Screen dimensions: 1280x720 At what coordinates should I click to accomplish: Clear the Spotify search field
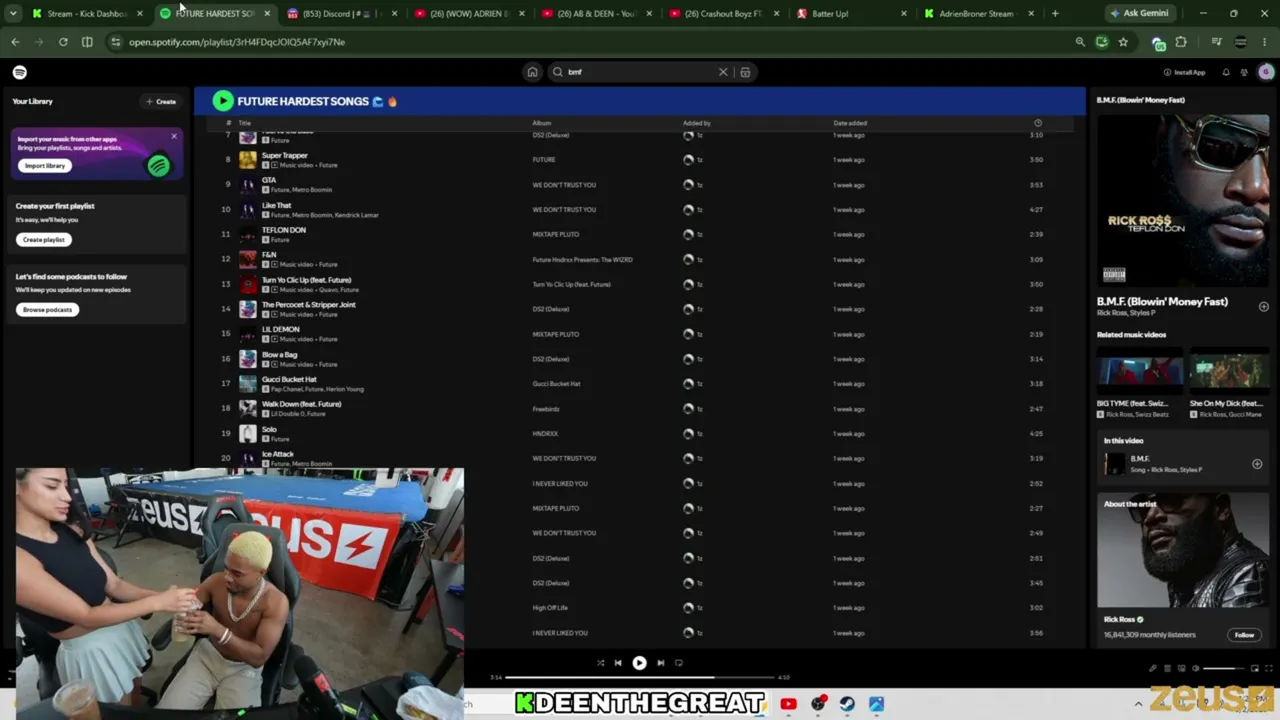click(723, 72)
